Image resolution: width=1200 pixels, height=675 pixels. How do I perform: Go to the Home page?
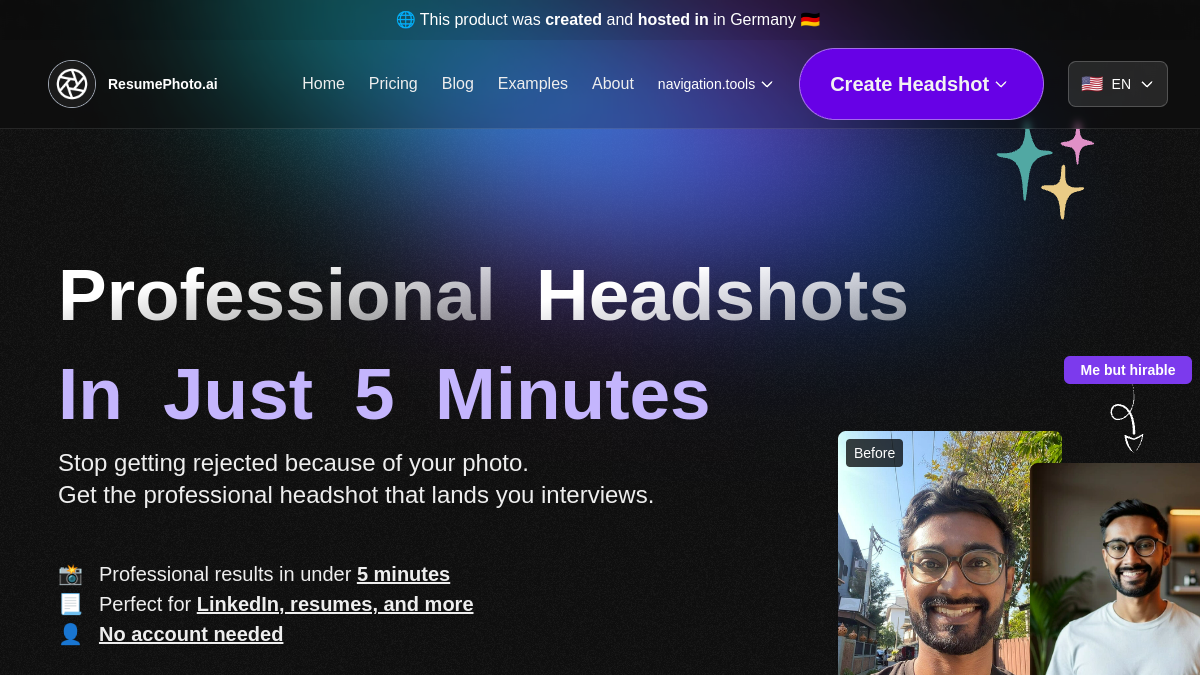pos(323,84)
